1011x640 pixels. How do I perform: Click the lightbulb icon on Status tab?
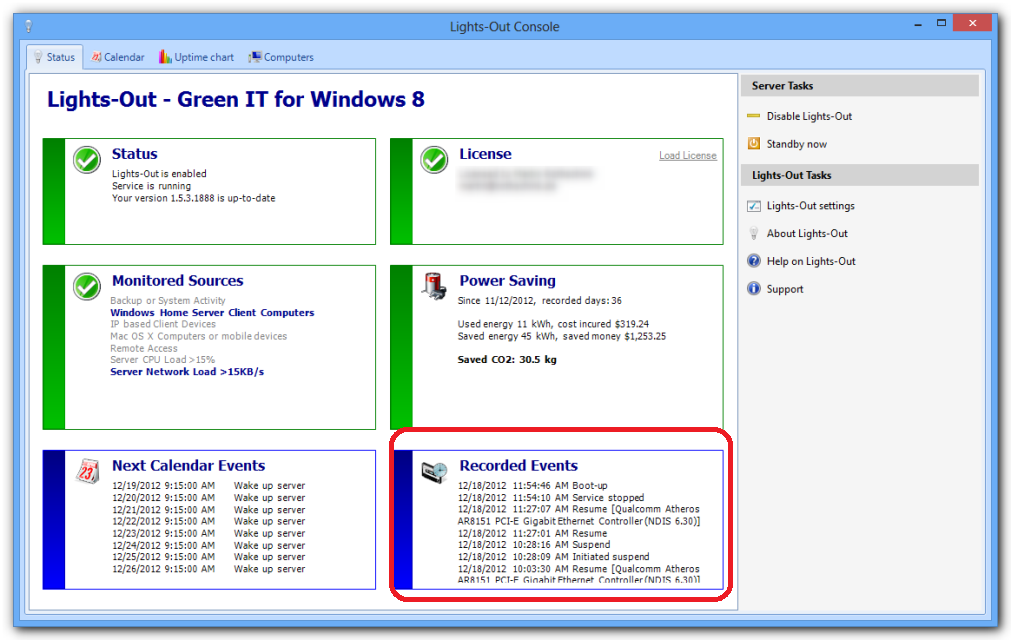pos(38,57)
